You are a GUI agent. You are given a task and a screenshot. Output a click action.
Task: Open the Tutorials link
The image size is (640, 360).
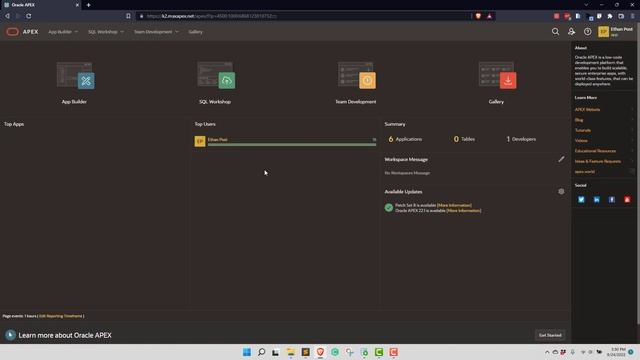pyautogui.click(x=583, y=130)
